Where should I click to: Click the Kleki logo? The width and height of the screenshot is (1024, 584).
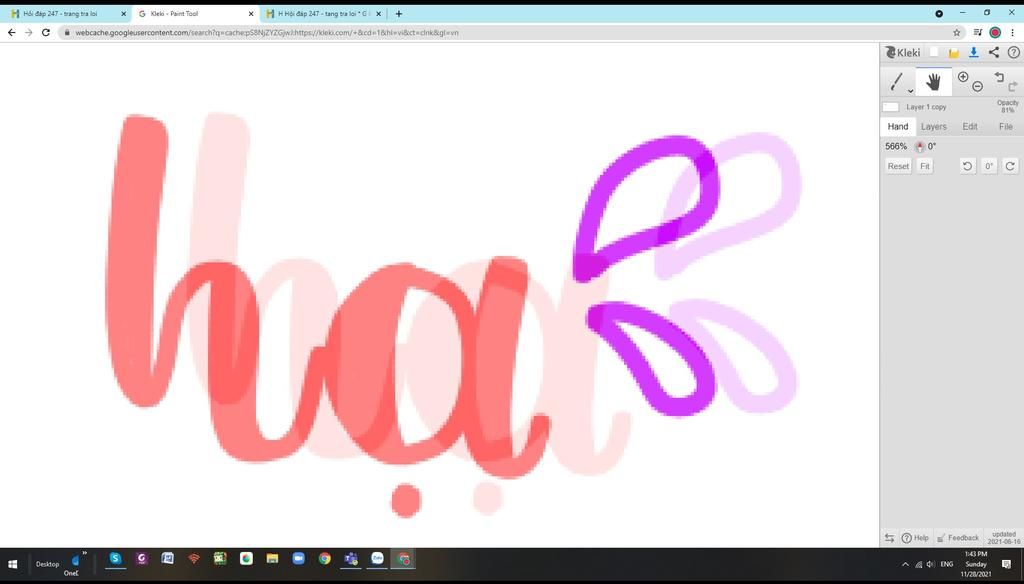coord(903,53)
